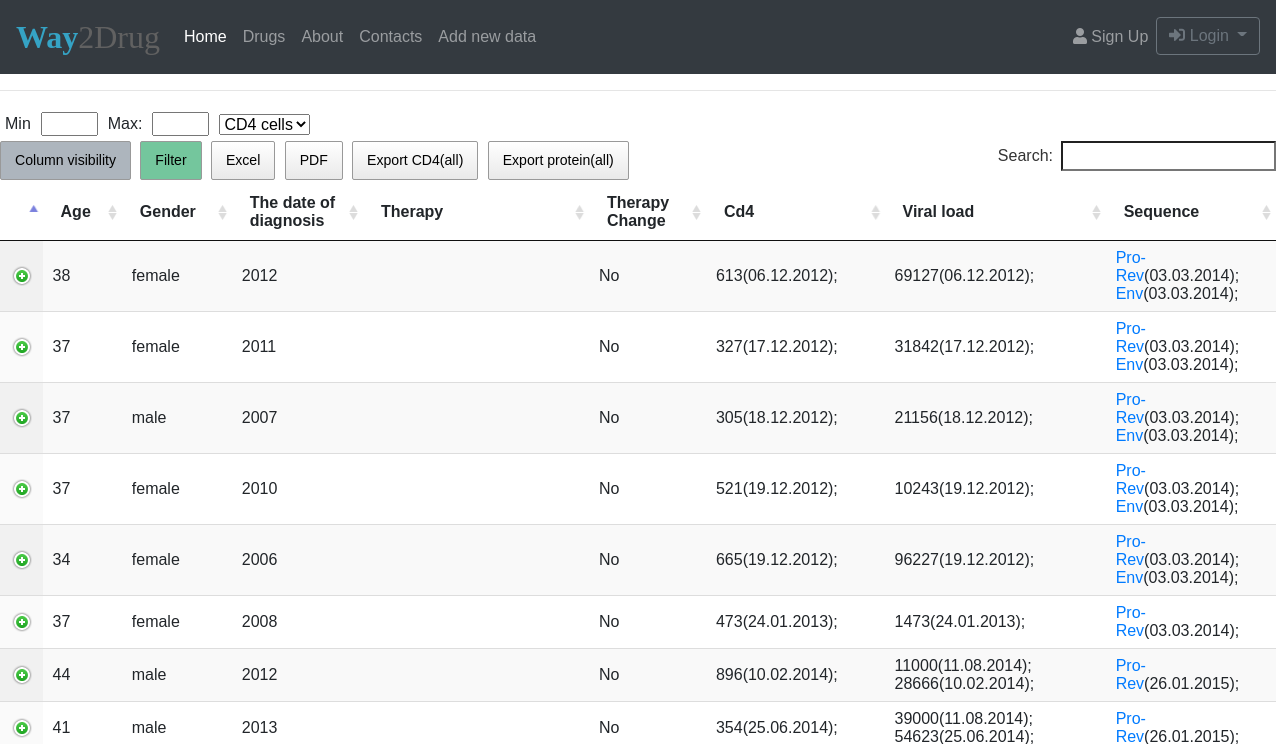Open Pro-Rev link in 2007 row
Viewport: 1276px width, 744px height.
point(1130,408)
